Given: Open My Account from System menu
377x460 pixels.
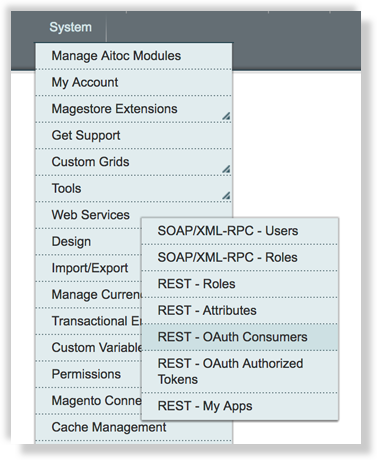Looking at the screenshot, I should click(x=134, y=82).
